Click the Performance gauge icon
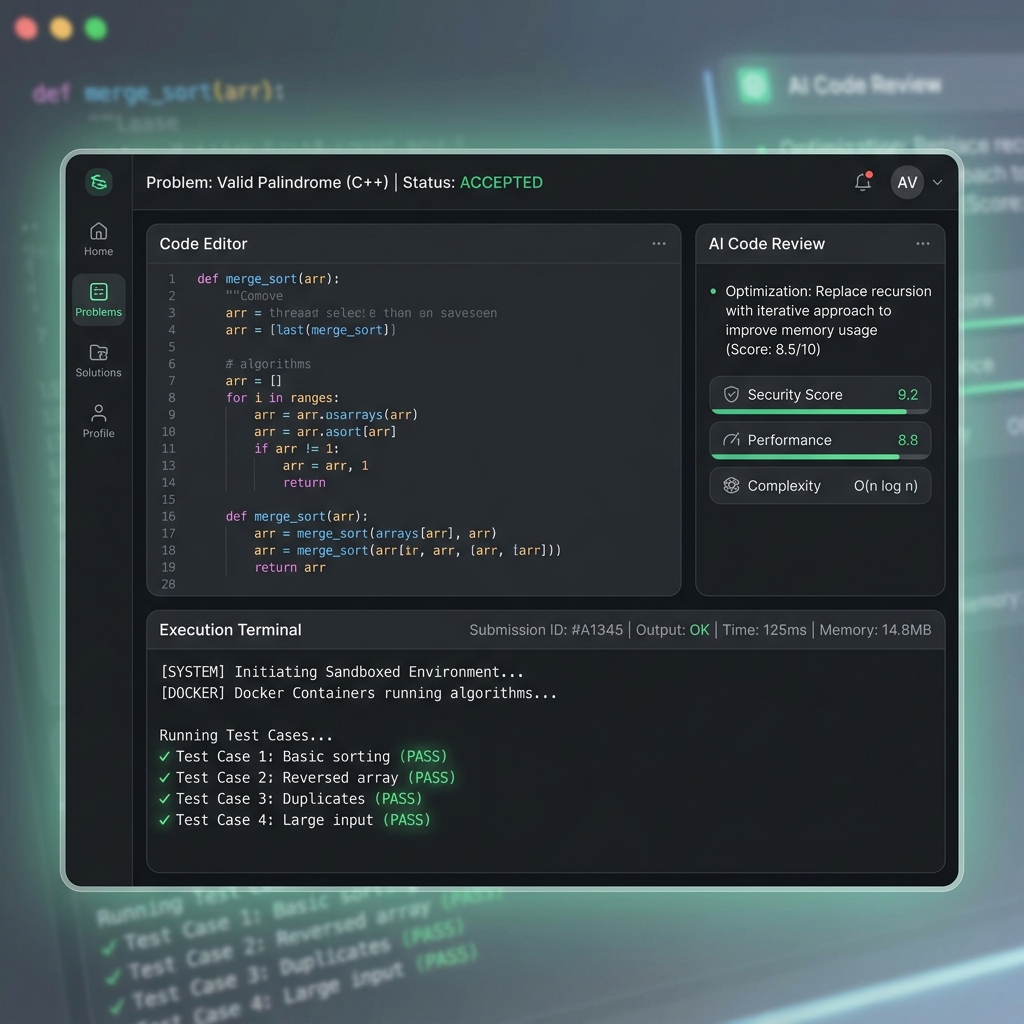1024x1024 pixels. tap(731, 440)
